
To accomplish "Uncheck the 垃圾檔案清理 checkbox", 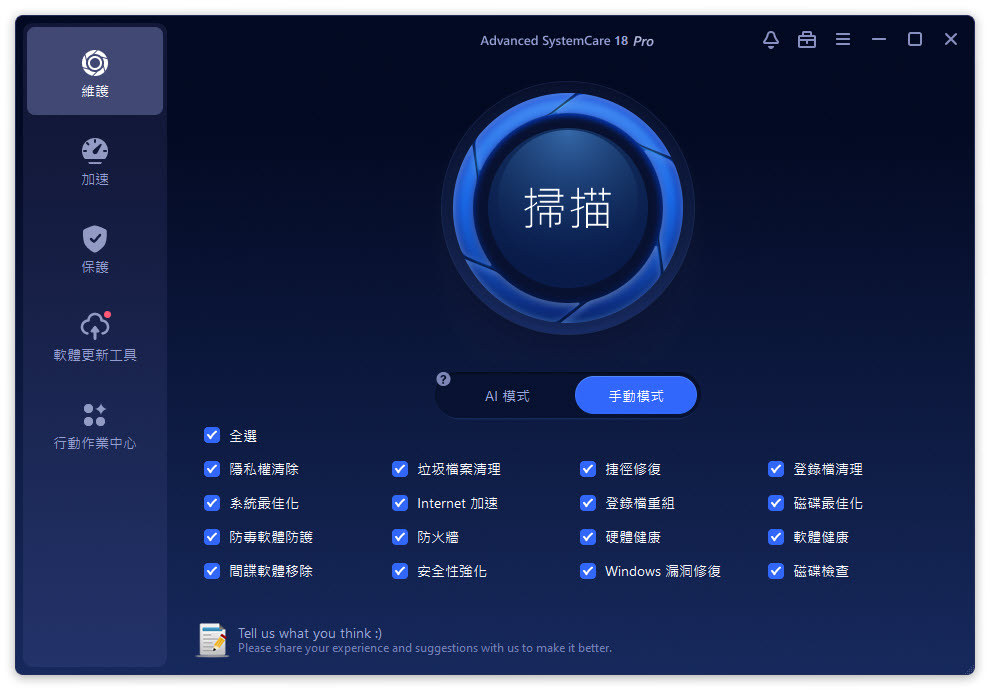I will [400, 469].
